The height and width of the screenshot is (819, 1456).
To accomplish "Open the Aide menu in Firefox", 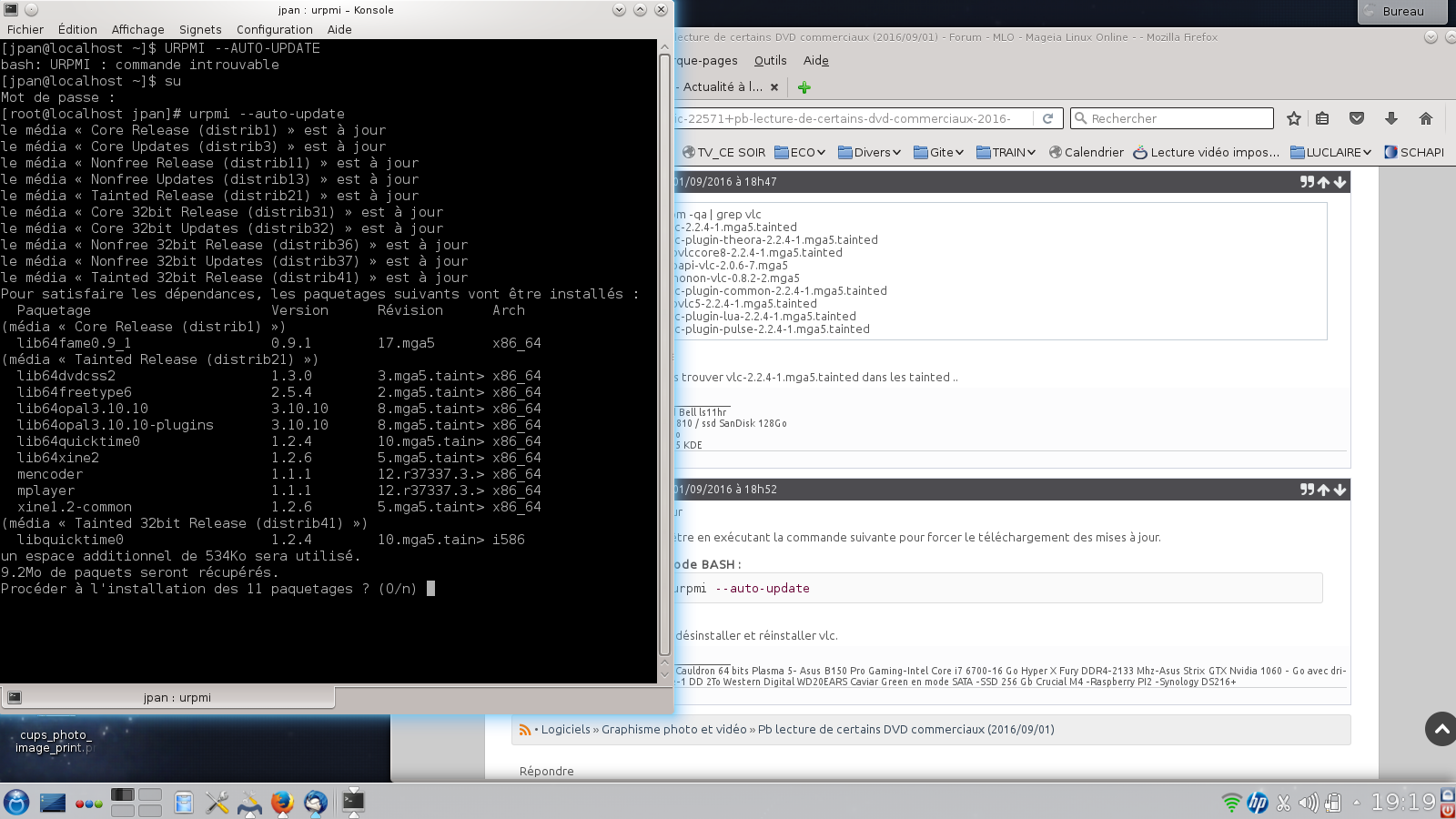I will [x=815, y=60].
